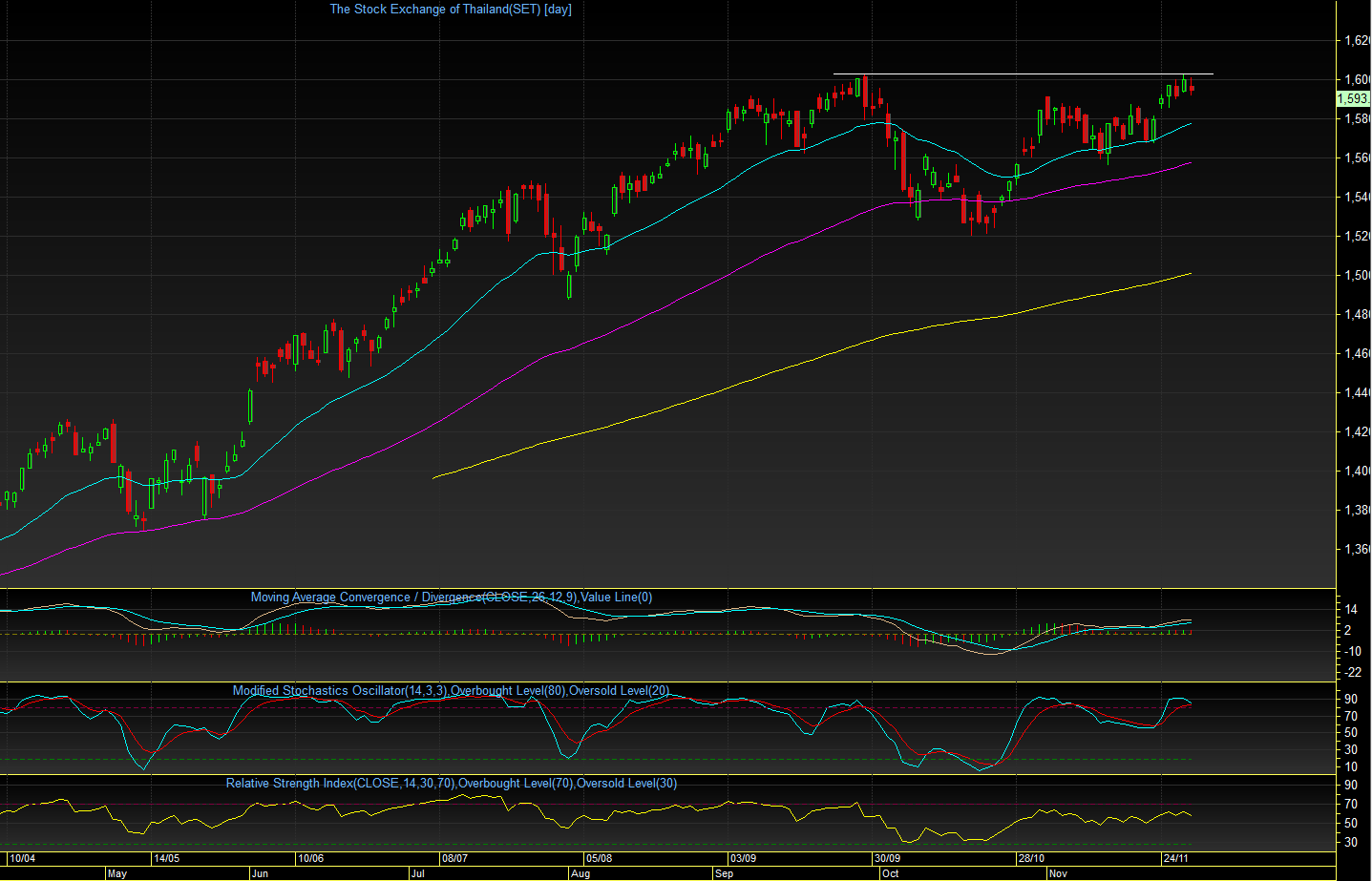Click the Aug month label
The width and height of the screenshot is (1372, 881).
pos(580,873)
